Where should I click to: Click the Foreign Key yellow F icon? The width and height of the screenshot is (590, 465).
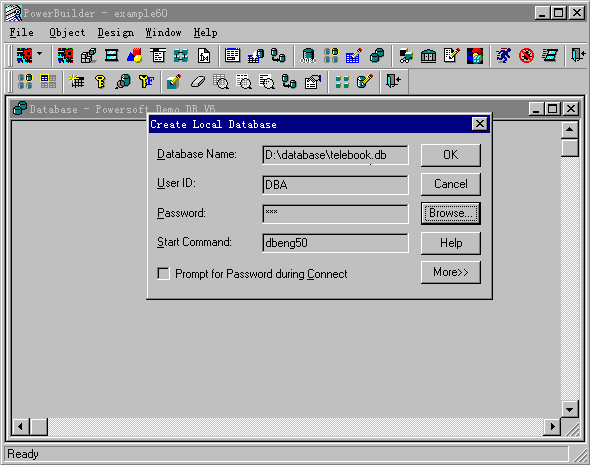(146, 81)
